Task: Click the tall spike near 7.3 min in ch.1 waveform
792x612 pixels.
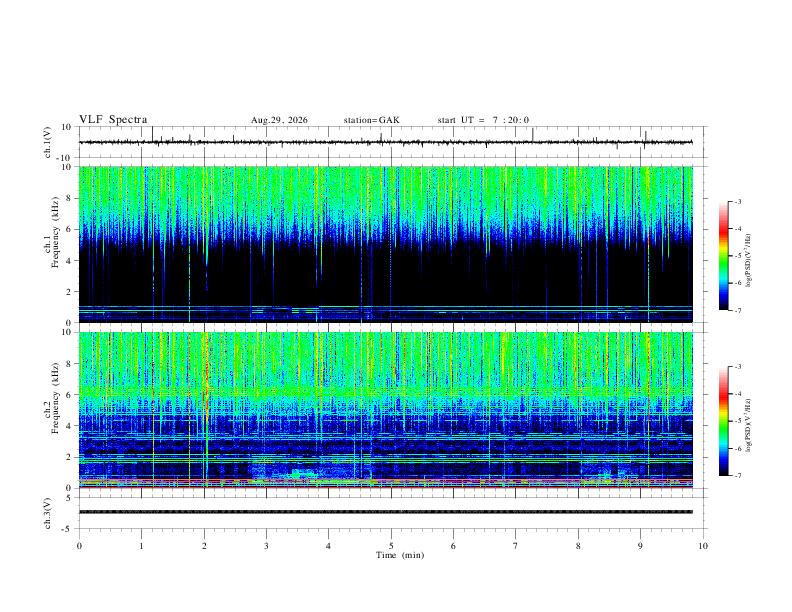Action: pos(533,134)
